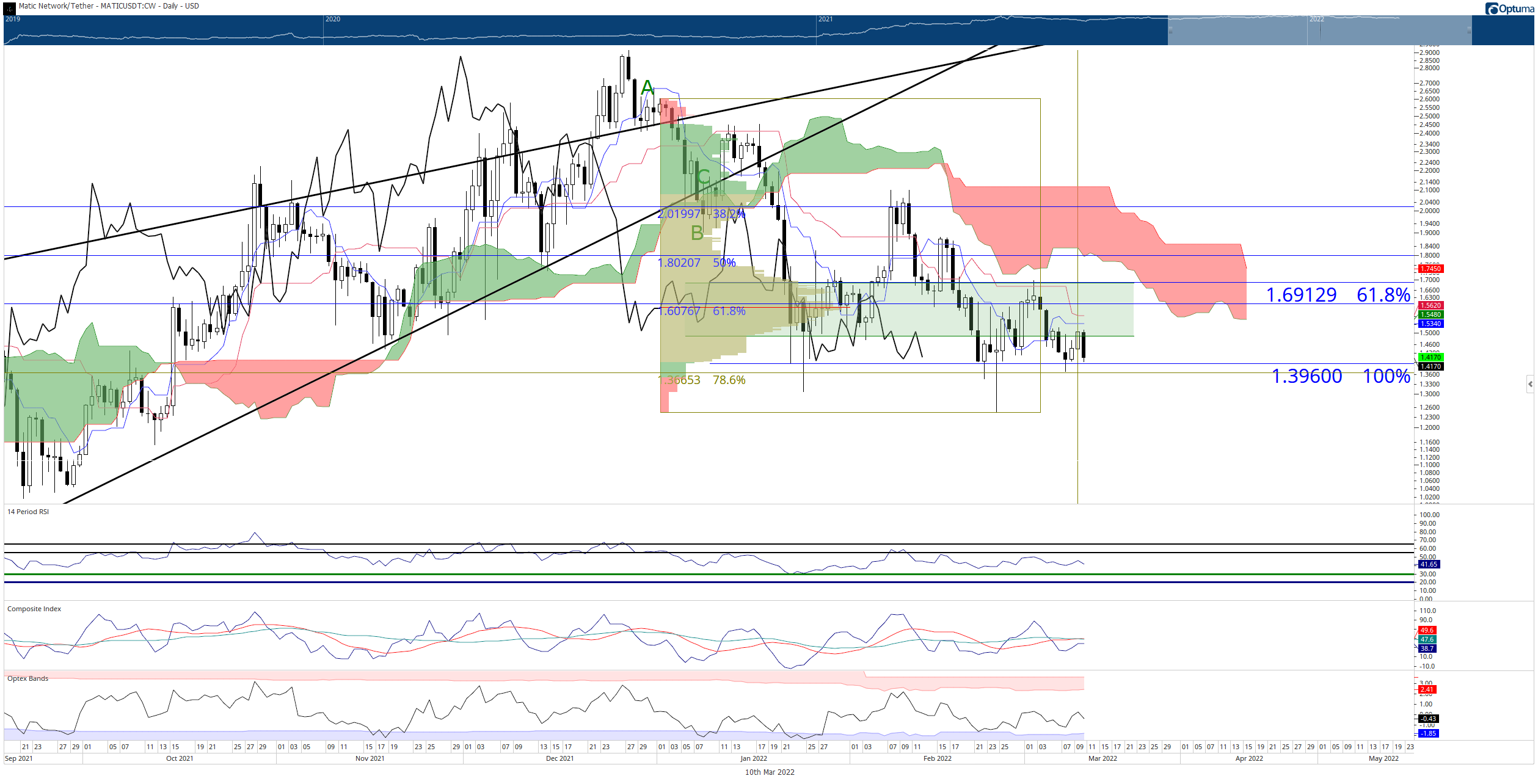Click the Composite Index 47.6 value tag
The image size is (1538, 784).
pyautogui.click(x=1427, y=639)
